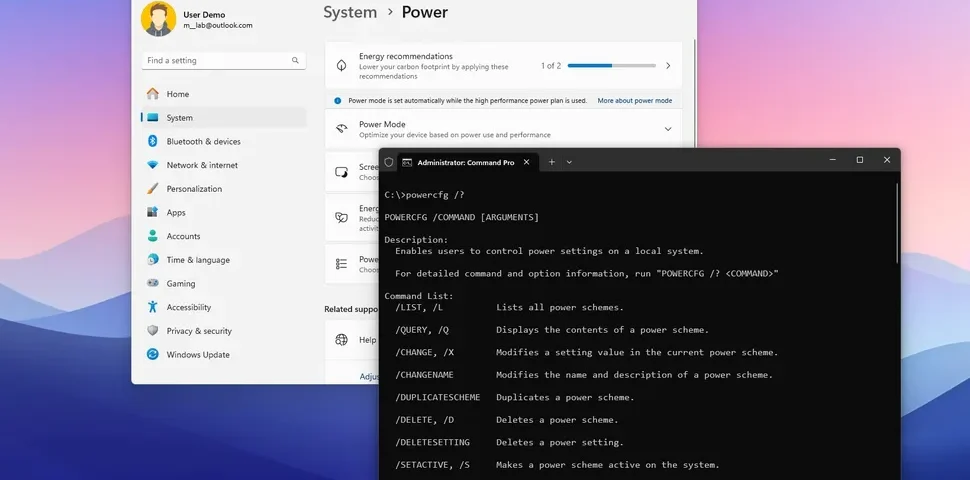The width and height of the screenshot is (970, 480).
Task: Click the Find a setting search field
Action: pos(223,61)
